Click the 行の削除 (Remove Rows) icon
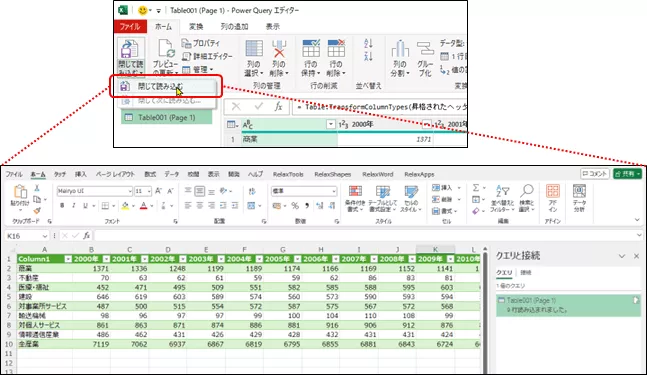 (x=336, y=48)
